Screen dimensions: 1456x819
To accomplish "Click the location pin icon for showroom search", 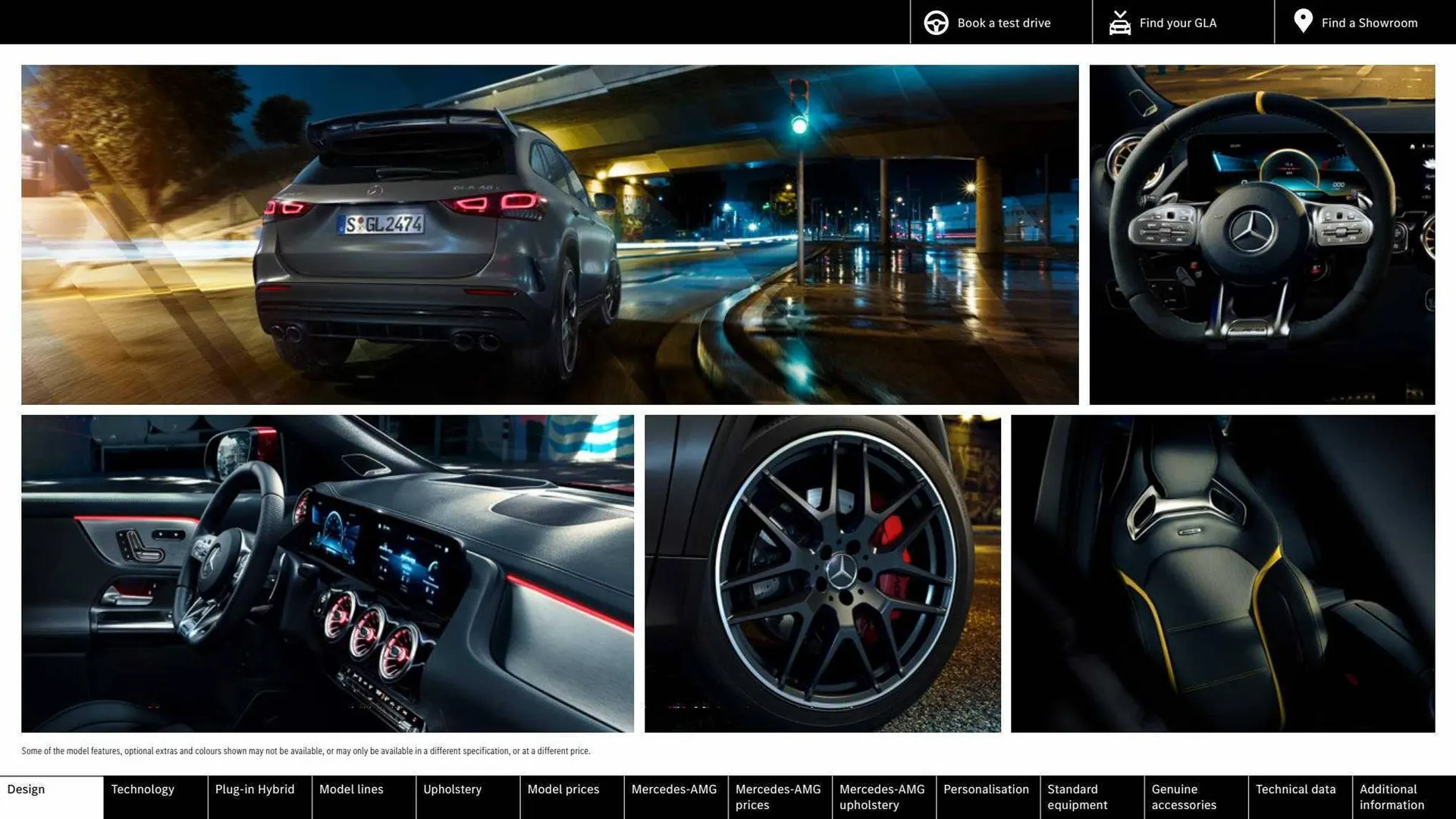I will 1302,20.
